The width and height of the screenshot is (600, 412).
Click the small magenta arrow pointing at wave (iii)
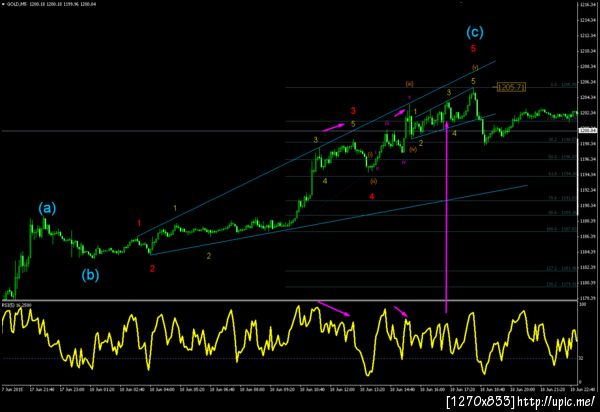coord(399,112)
